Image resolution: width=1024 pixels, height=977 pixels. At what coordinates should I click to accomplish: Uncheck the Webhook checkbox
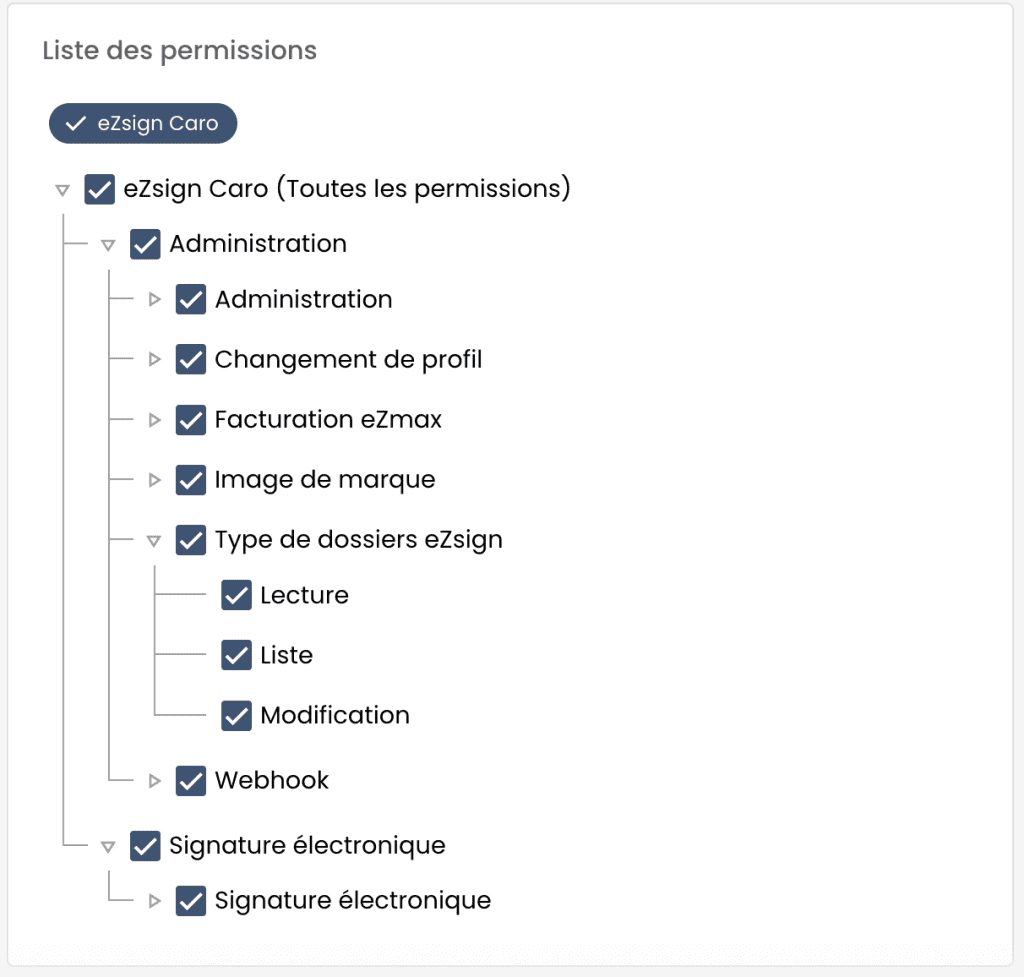191,780
